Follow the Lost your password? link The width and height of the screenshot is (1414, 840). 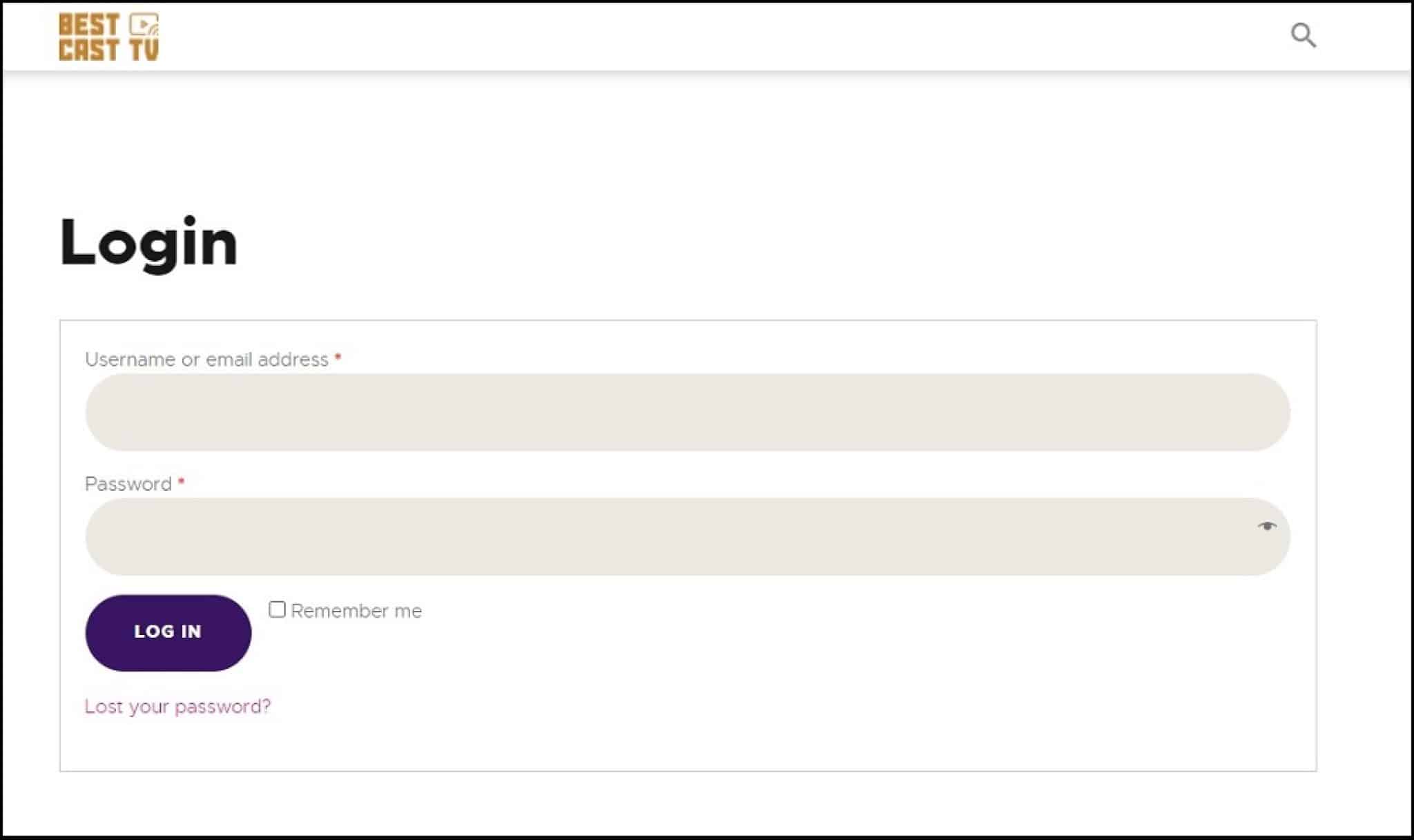[x=177, y=707]
